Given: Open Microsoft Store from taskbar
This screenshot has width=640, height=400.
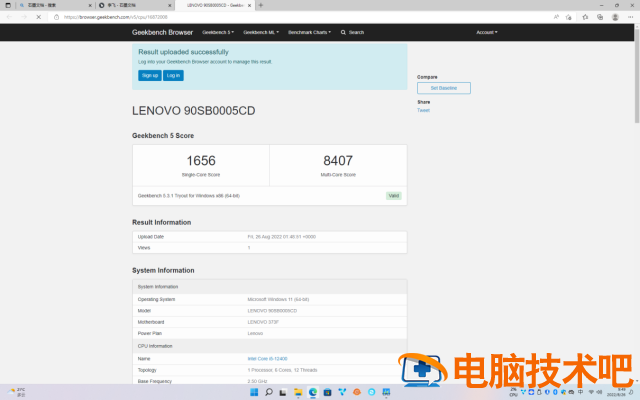Looking at the screenshot, I should click(x=327, y=392).
